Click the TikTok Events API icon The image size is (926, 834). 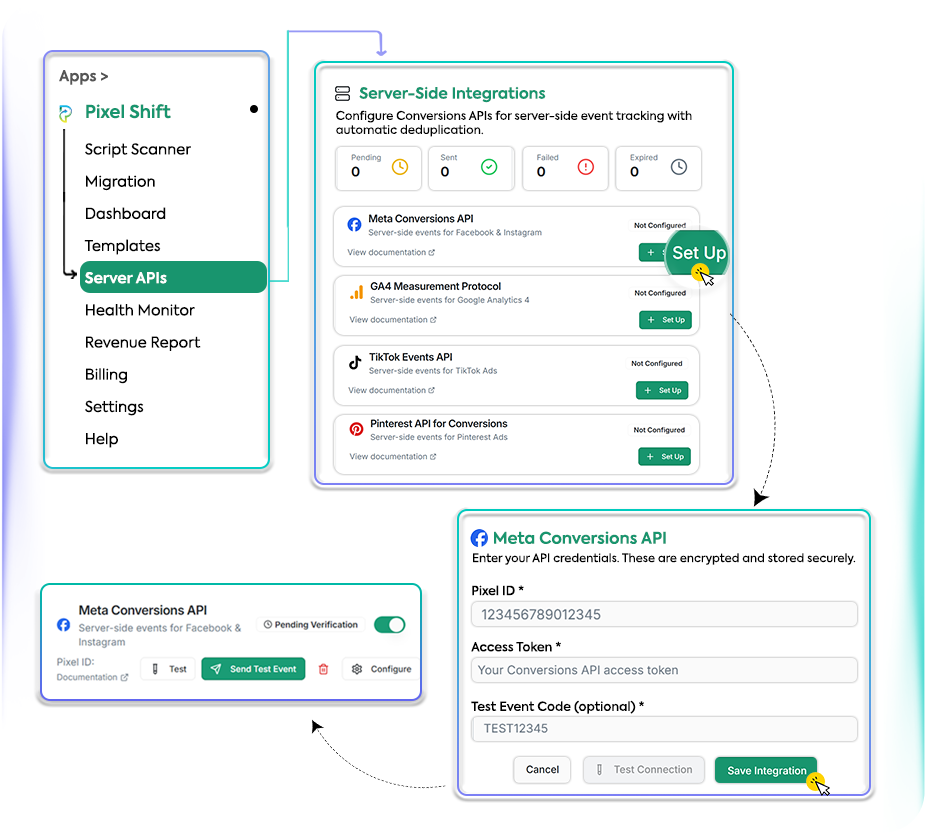pyautogui.click(x=355, y=363)
